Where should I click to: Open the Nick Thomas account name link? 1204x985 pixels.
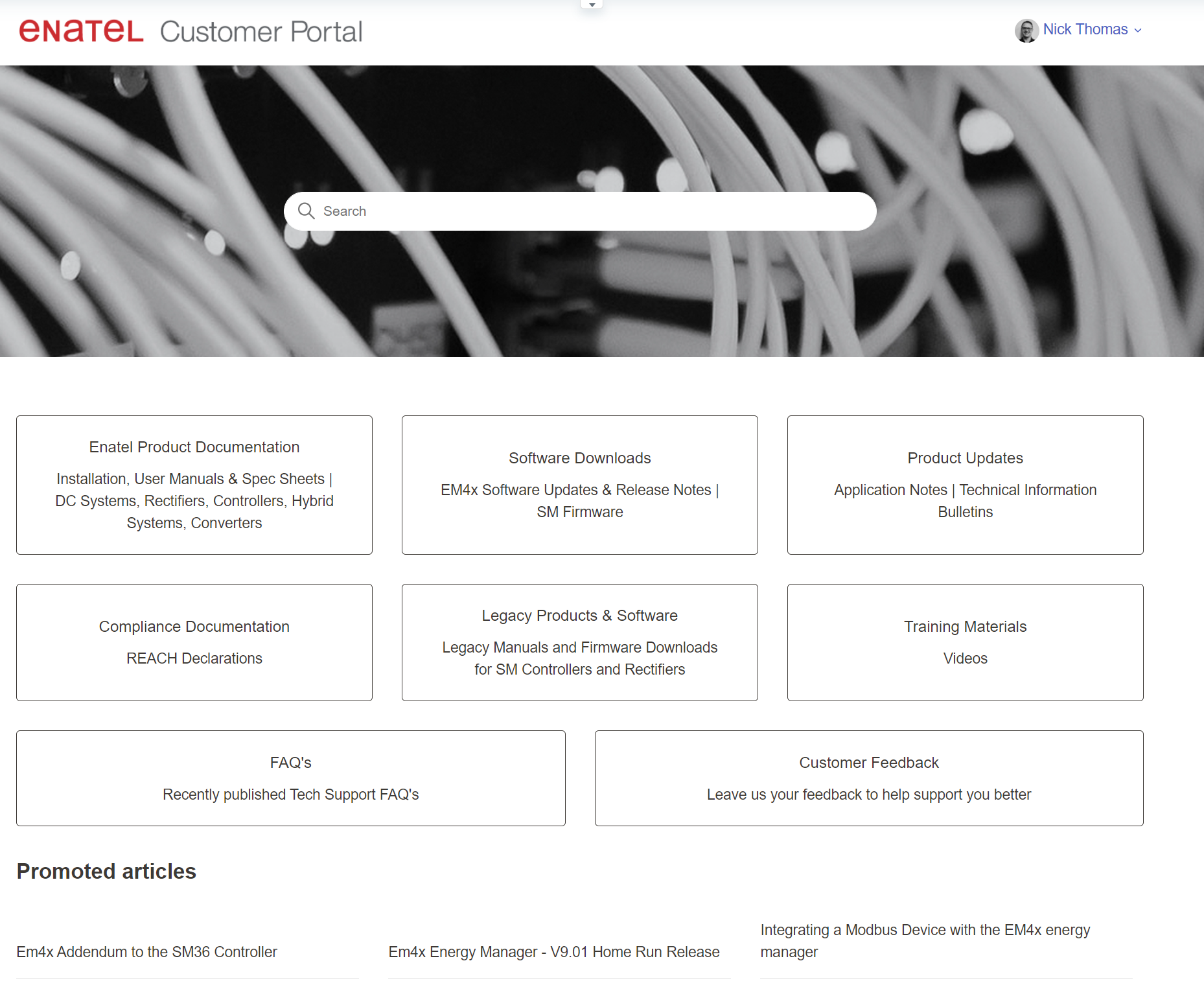tap(1085, 30)
